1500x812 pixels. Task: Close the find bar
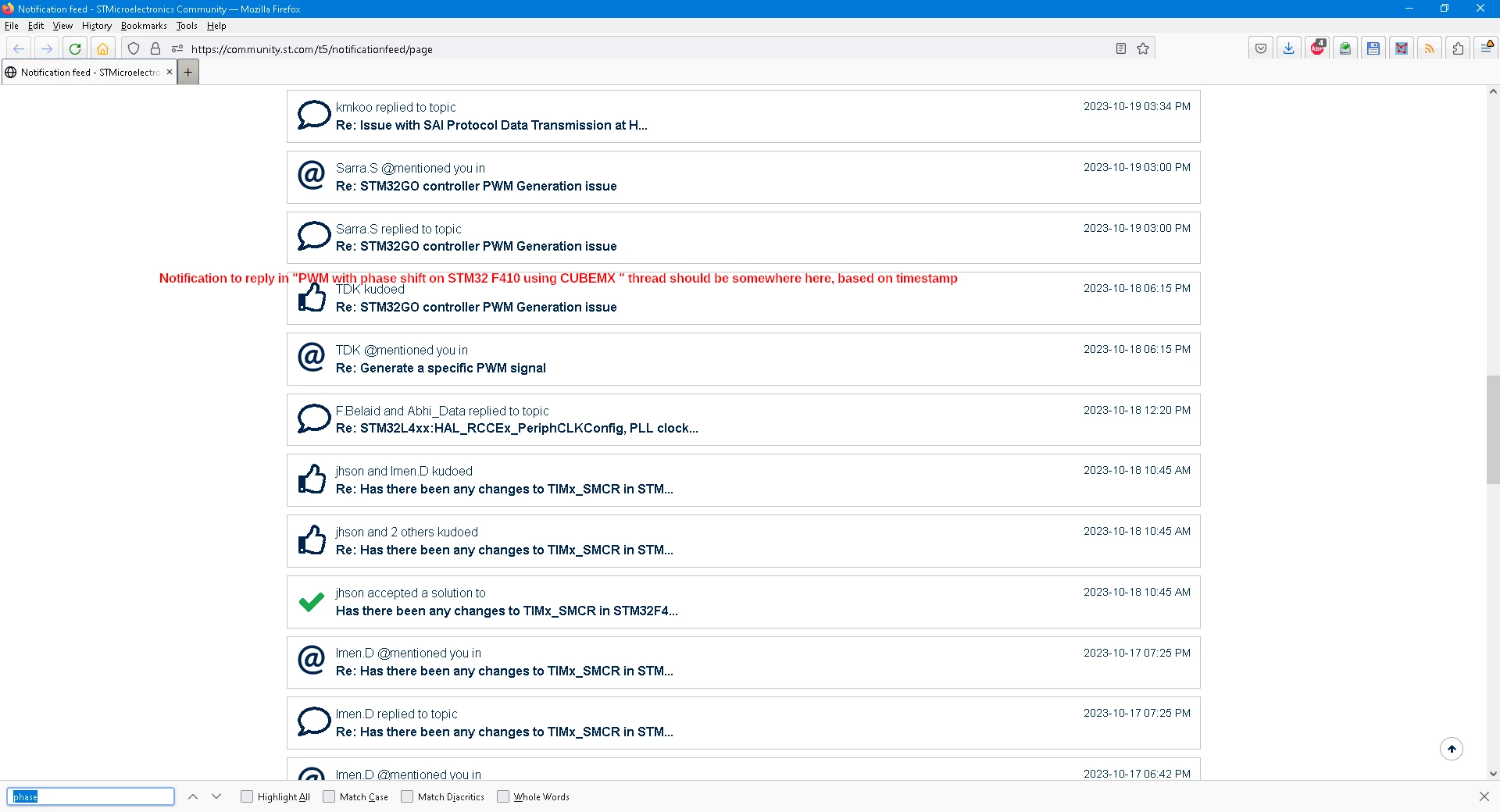tap(1484, 796)
